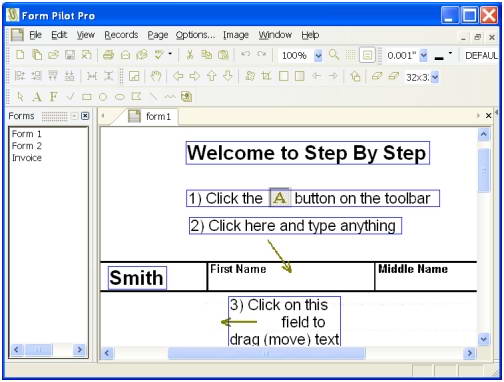
Task: Close the Forms panel
Action: click(x=85, y=116)
